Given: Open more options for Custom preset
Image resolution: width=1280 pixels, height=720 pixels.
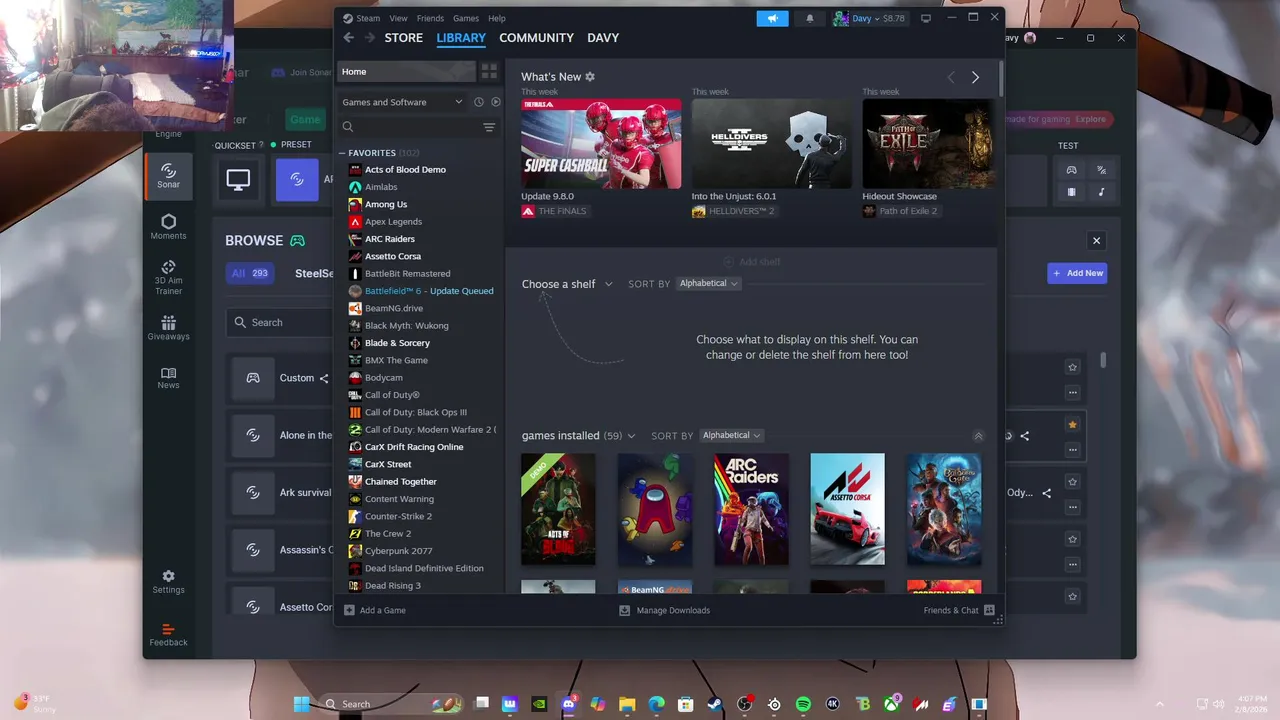Looking at the screenshot, I should [1072, 392].
